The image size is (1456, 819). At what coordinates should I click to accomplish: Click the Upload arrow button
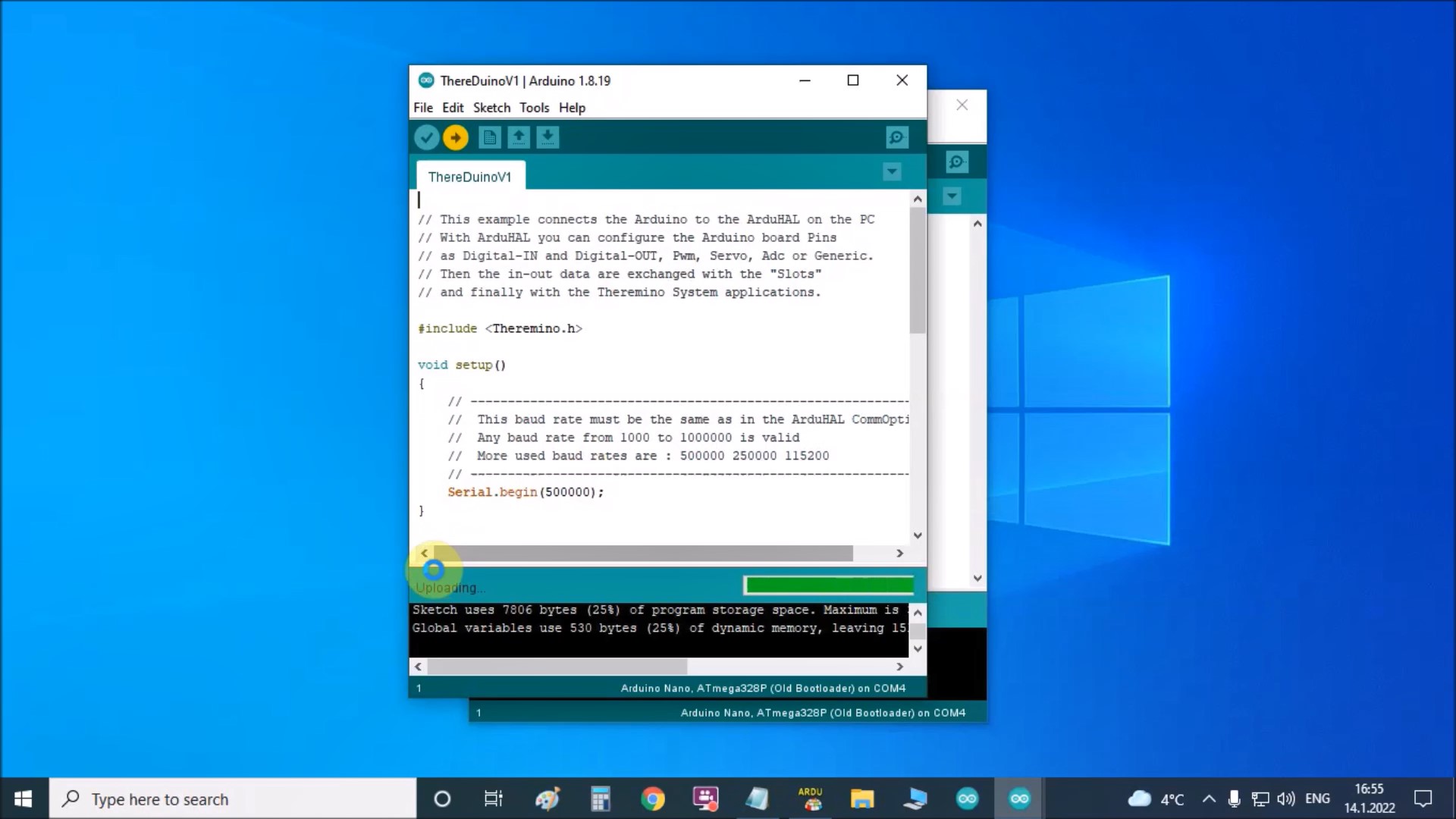[455, 137]
